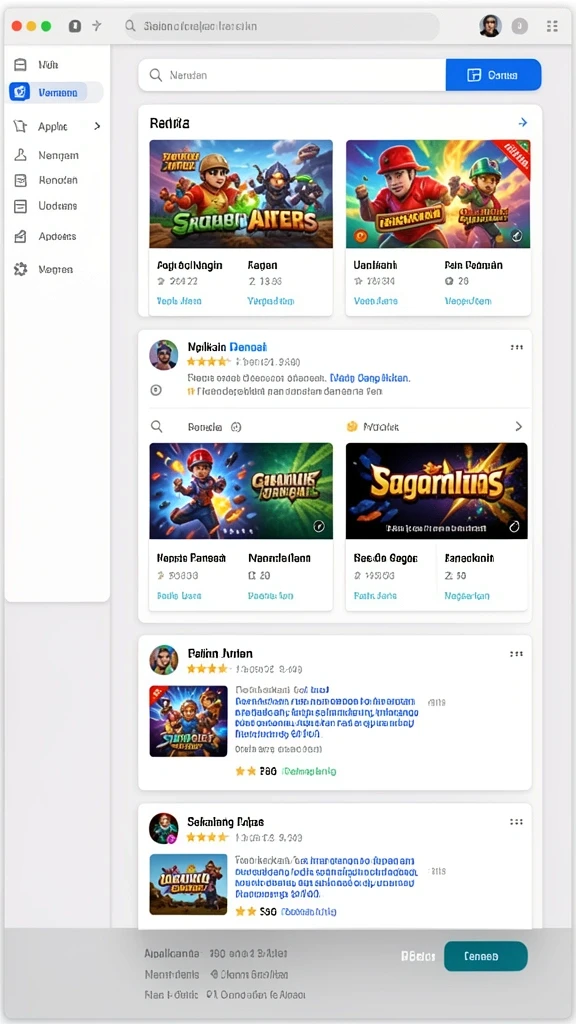Click the magnifier icon beside Bonalo
The width and height of the screenshot is (576, 1024).
click(x=157, y=426)
